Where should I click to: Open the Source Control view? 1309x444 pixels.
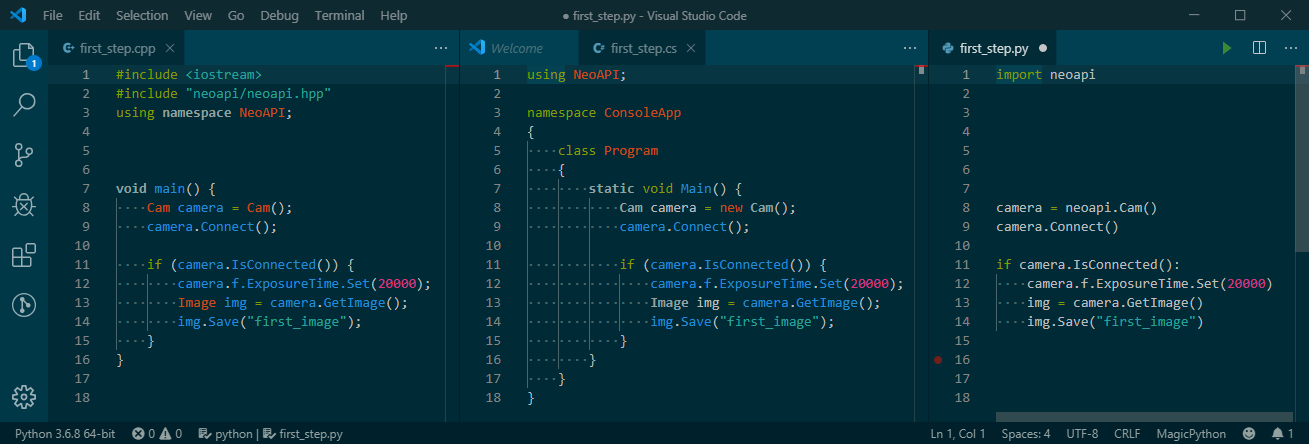[x=24, y=154]
